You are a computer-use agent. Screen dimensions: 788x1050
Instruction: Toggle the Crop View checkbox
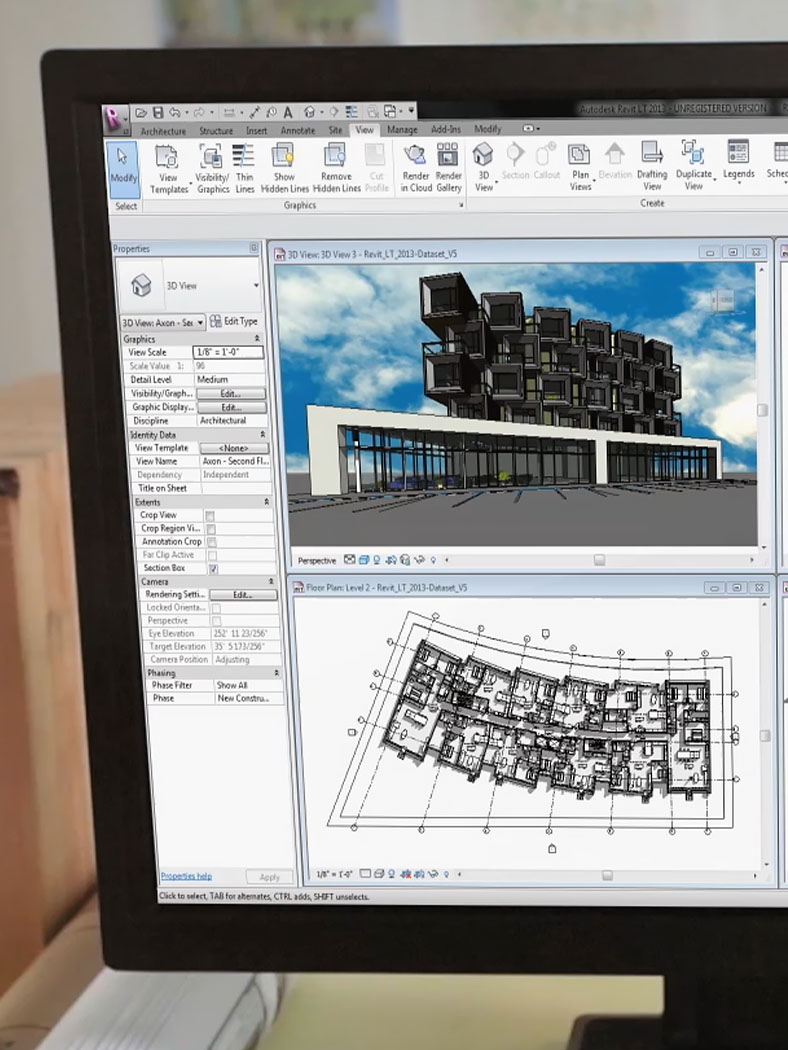(210, 516)
